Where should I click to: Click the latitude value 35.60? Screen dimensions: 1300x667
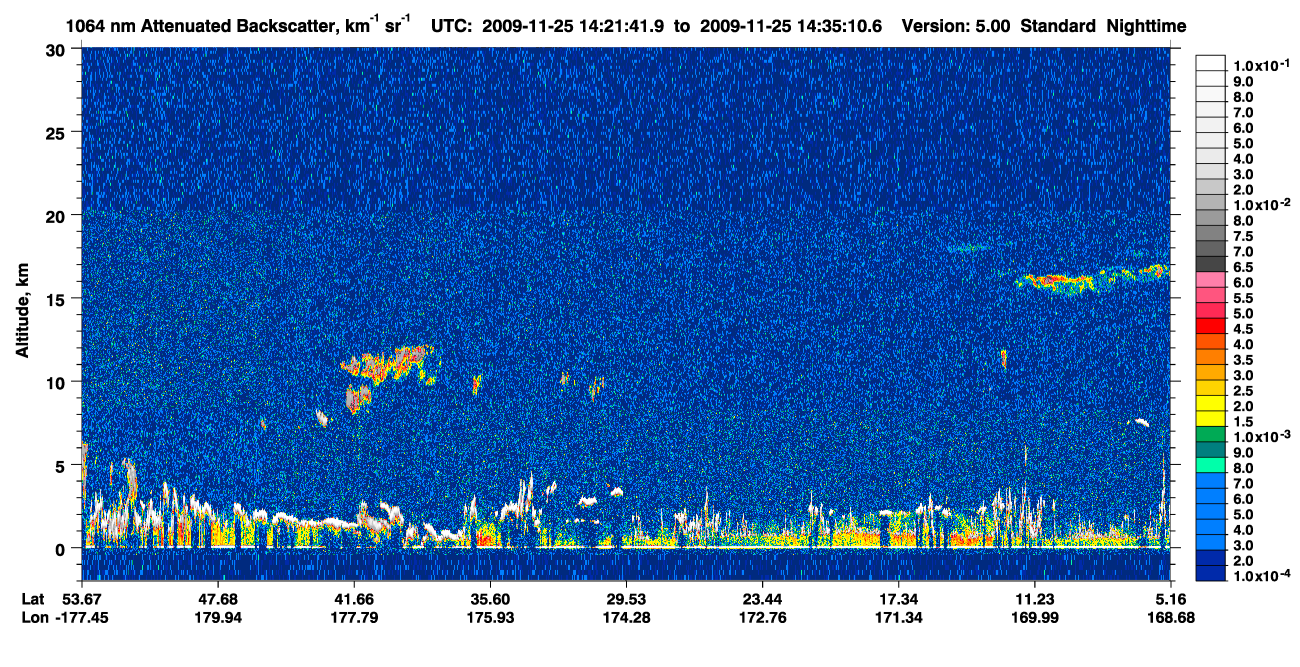tap(489, 599)
